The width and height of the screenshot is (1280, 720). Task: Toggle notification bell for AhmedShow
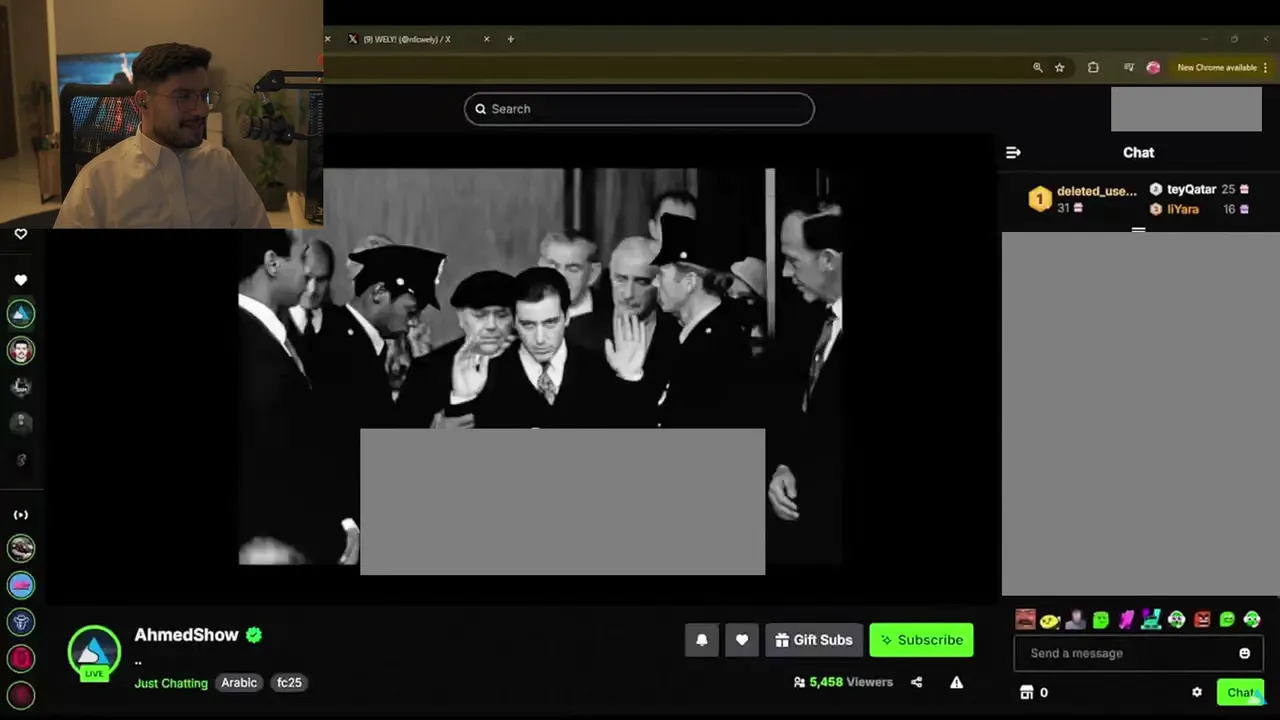(702, 640)
